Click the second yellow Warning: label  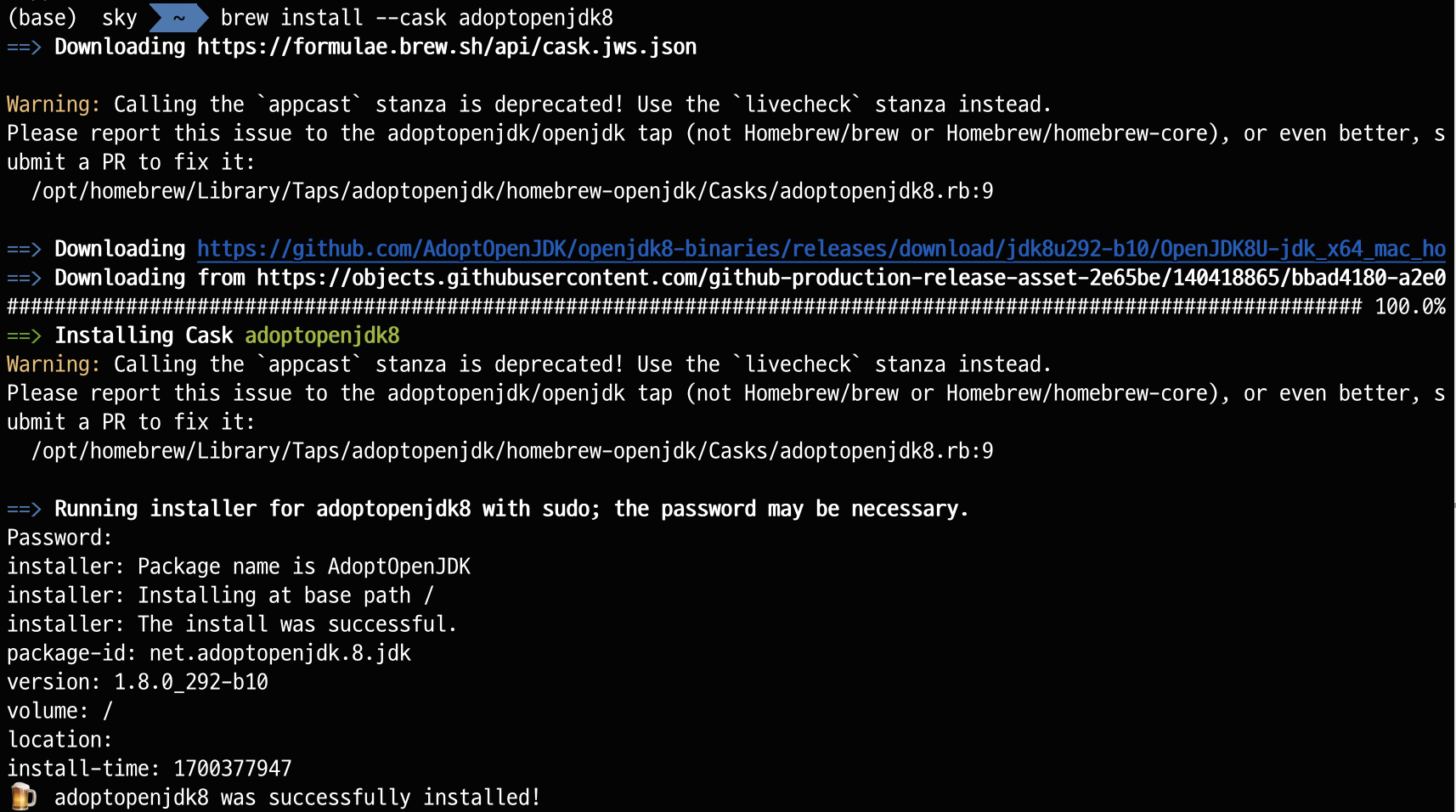(54, 364)
